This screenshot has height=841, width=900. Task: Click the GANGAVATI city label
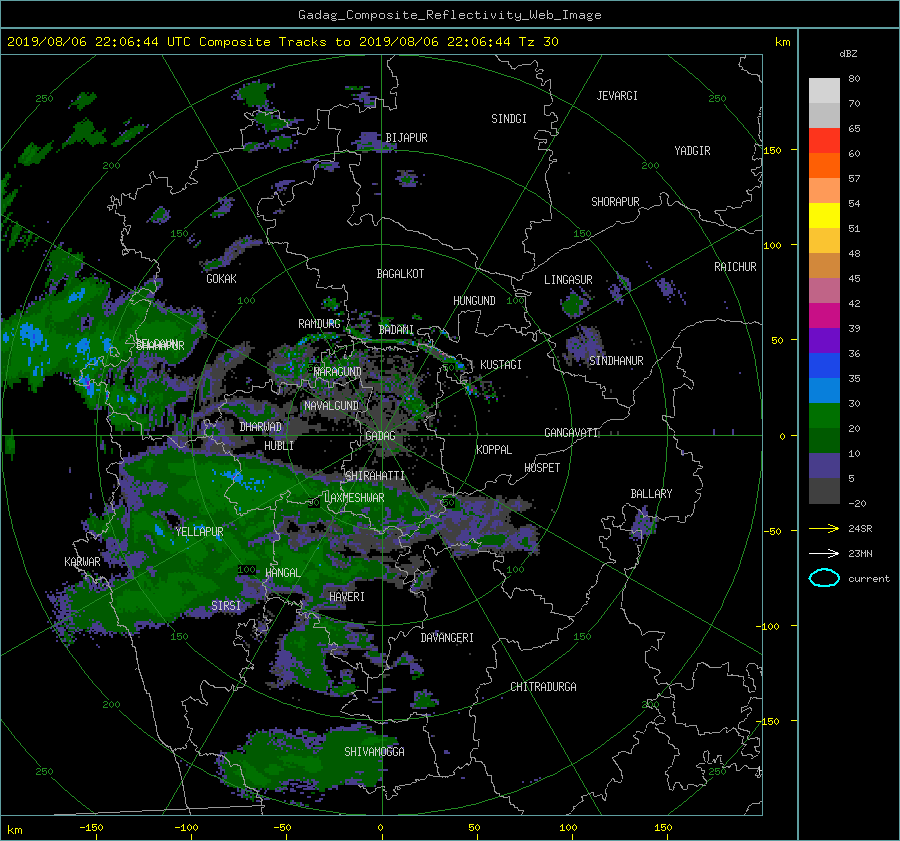click(x=571, y=433)
